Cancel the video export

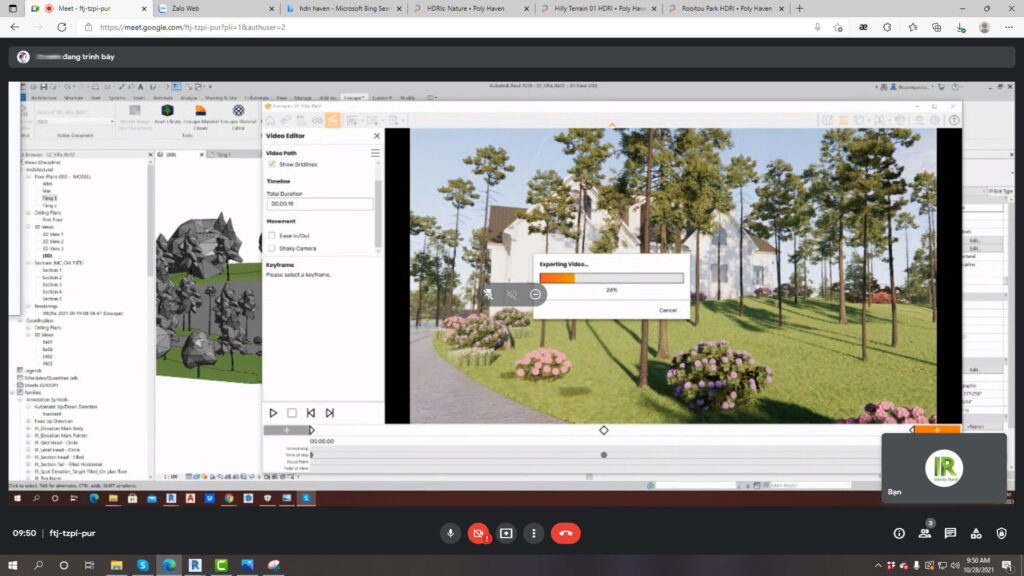coord(667,310)
